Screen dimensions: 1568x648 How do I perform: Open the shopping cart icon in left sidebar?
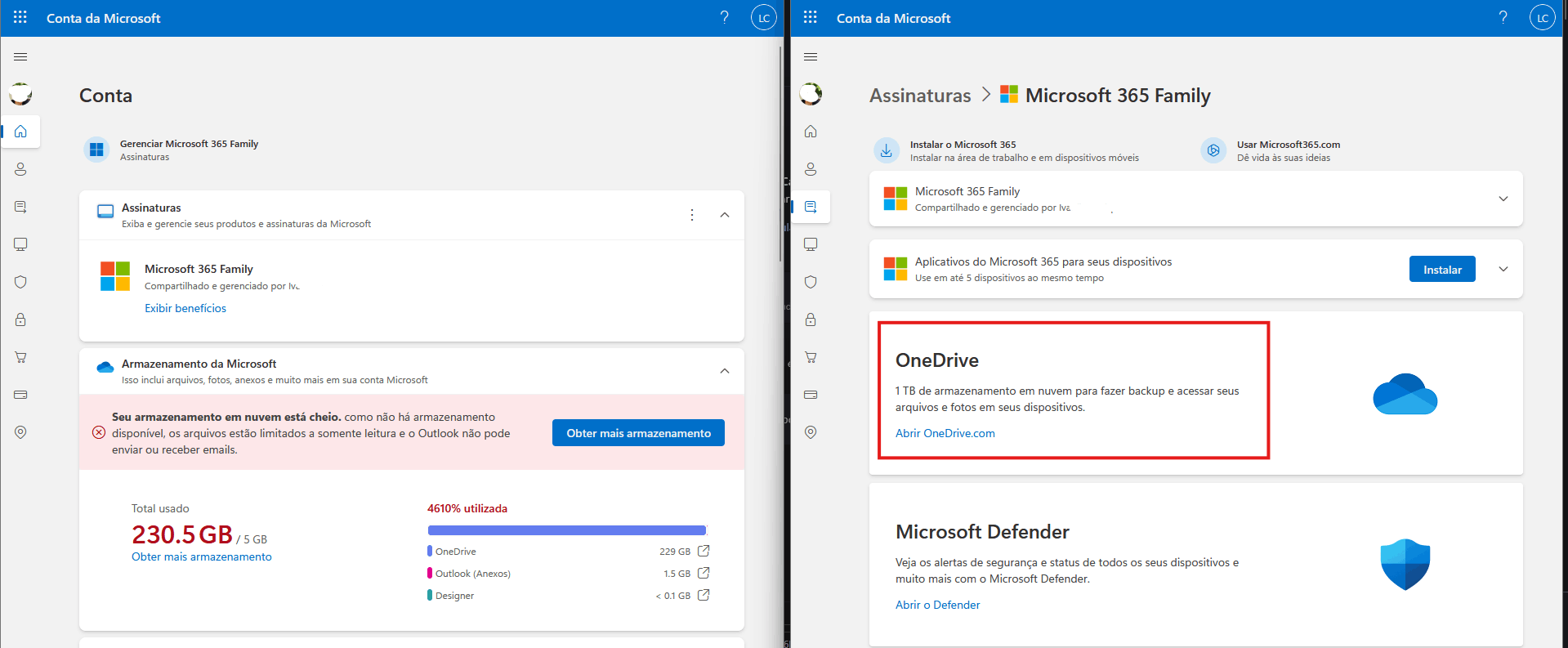[x=20, y=357]
